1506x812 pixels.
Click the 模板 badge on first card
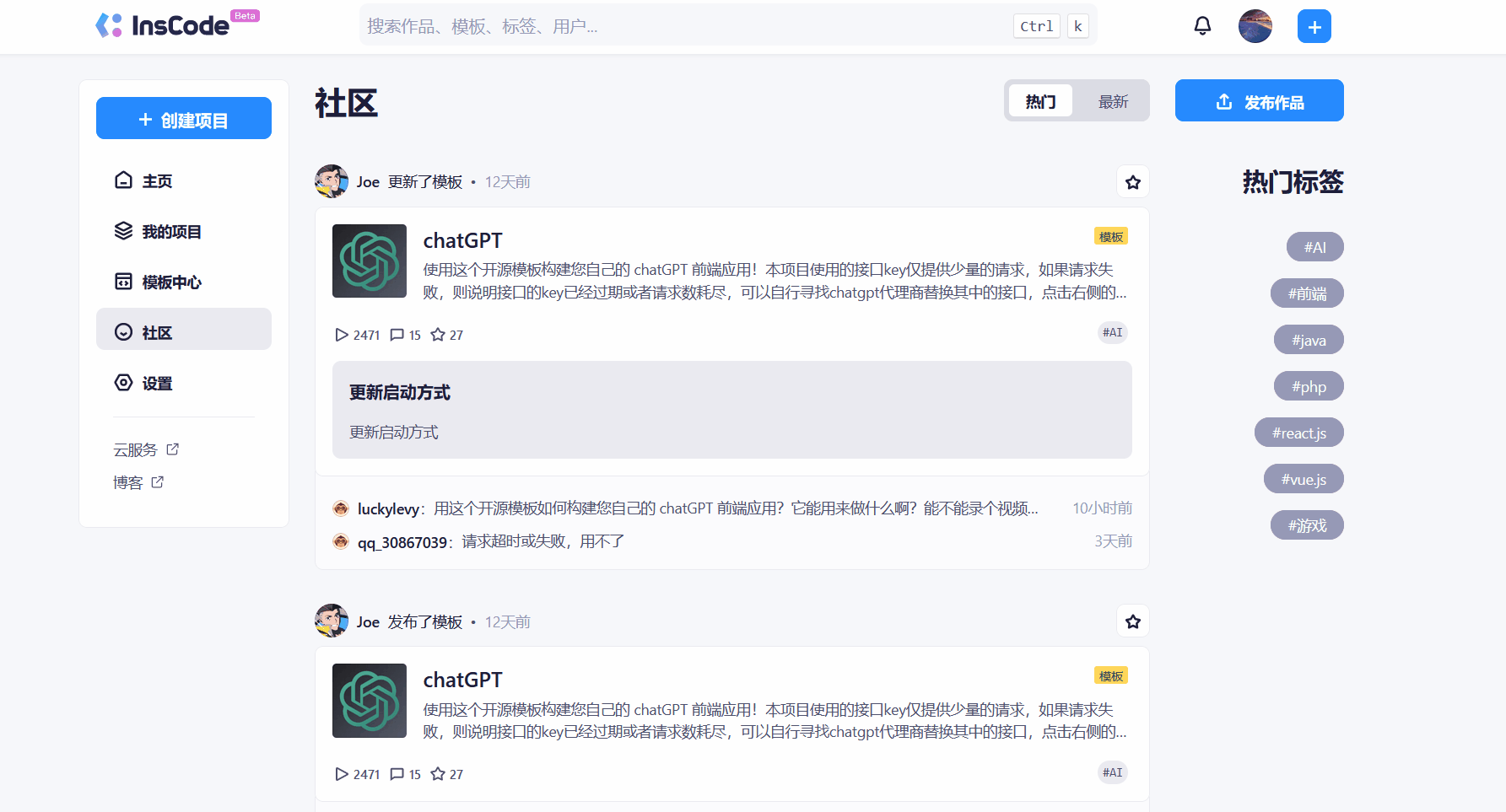point(1111,237)
